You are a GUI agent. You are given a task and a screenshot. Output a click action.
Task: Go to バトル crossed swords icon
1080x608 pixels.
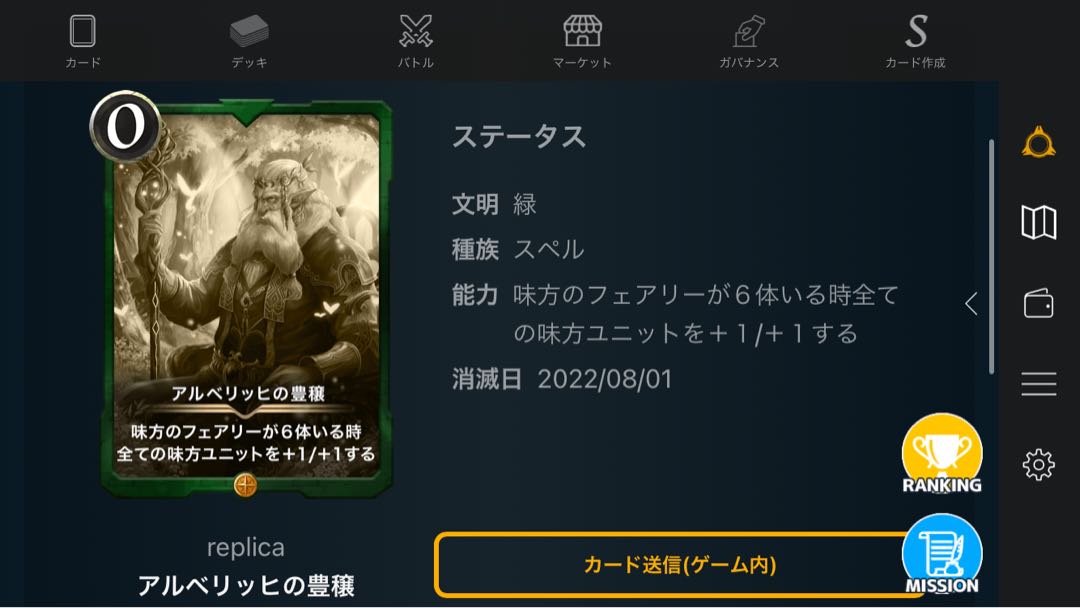click(x=416, y=31)
